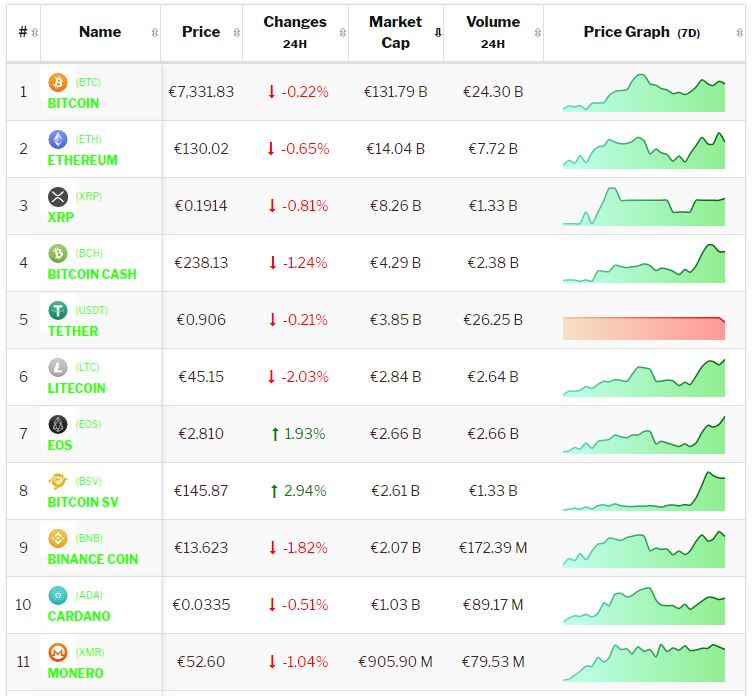Sort table by Market Cap column
Screen dimensions: 752x696
pos(396,32)
